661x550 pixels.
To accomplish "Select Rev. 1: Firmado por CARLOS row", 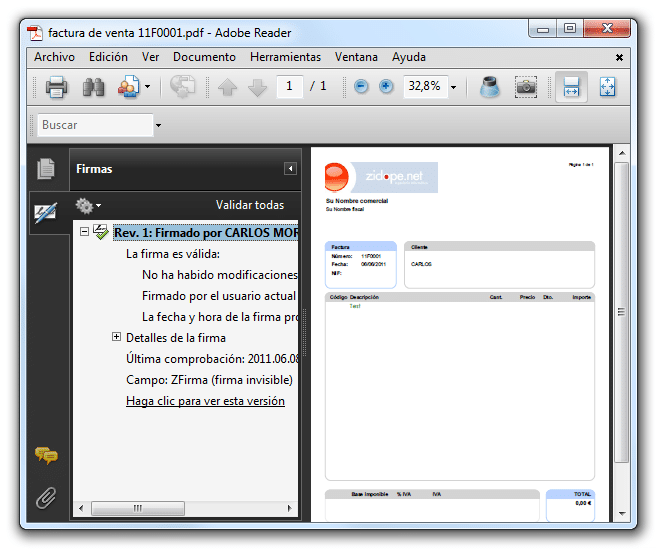I will [206, 233].
